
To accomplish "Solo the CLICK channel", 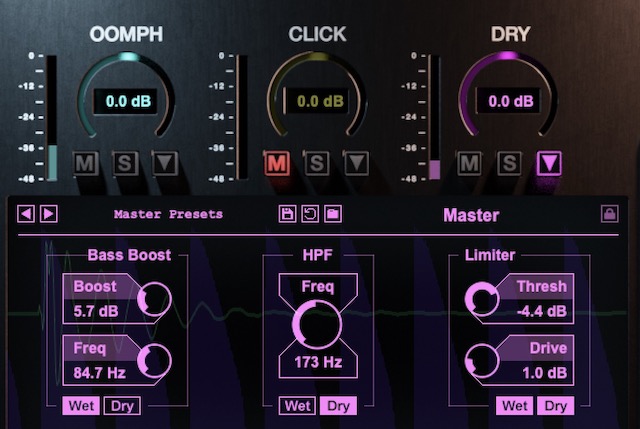I will (317, 163).
